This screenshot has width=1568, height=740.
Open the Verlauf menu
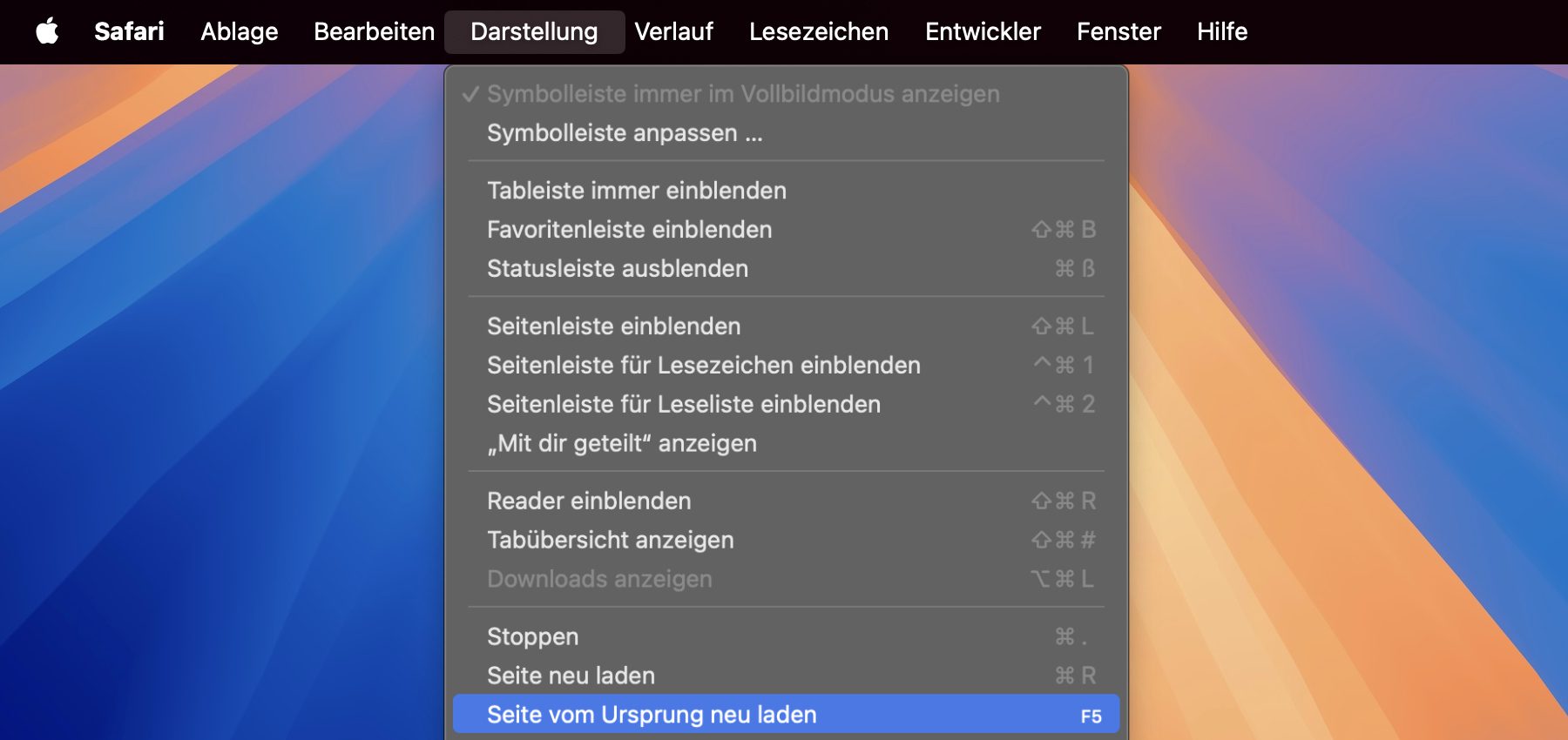673,31
